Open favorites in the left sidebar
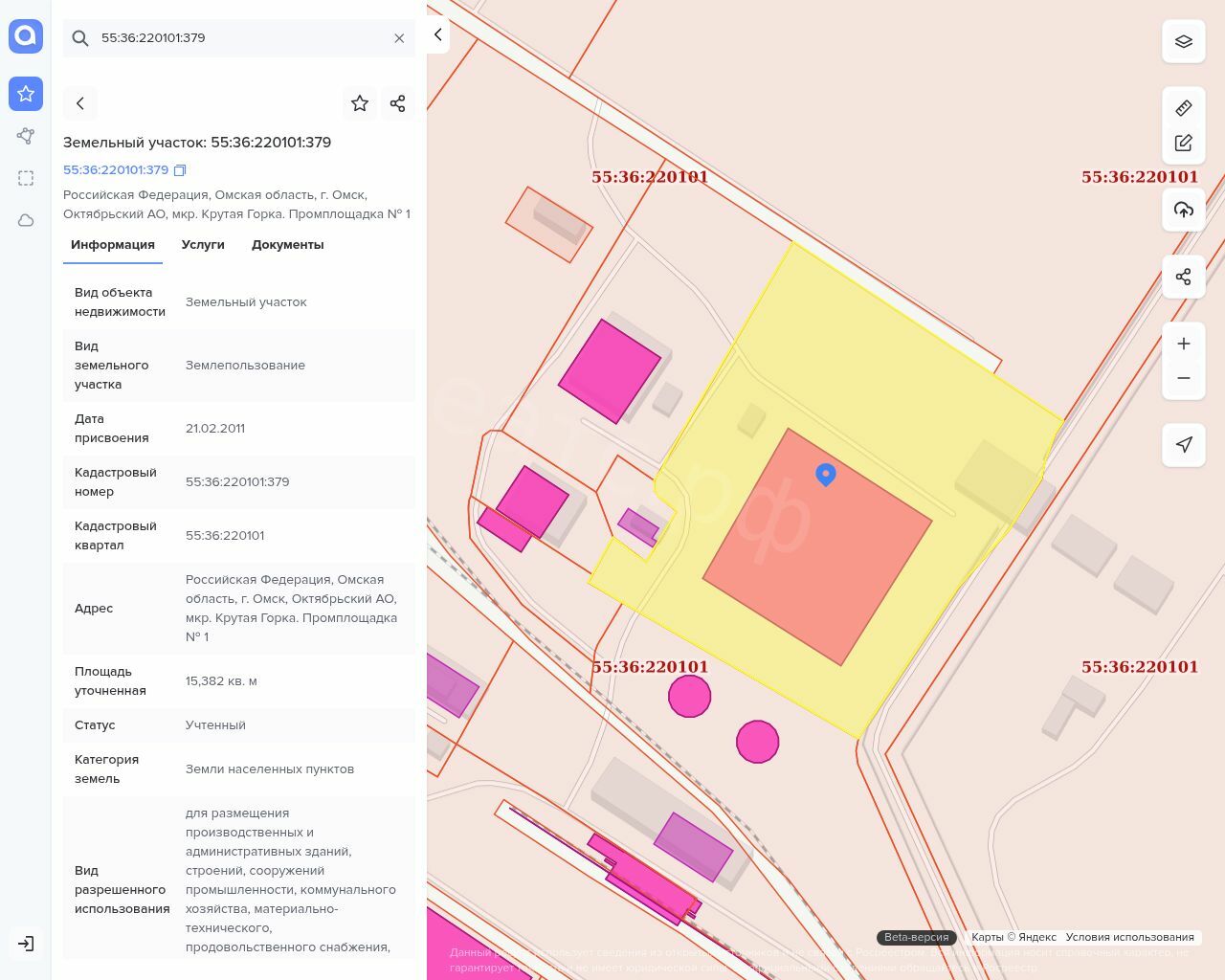The image size is (1225, 980). [x=26, y=94]
